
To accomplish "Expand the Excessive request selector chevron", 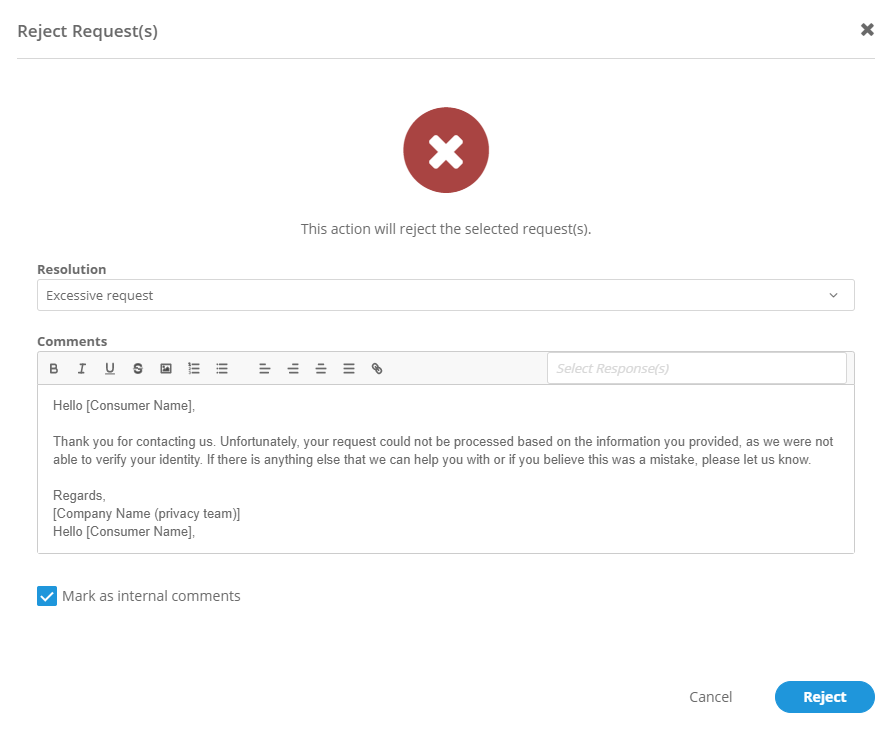I will click(x=833, y=295).
